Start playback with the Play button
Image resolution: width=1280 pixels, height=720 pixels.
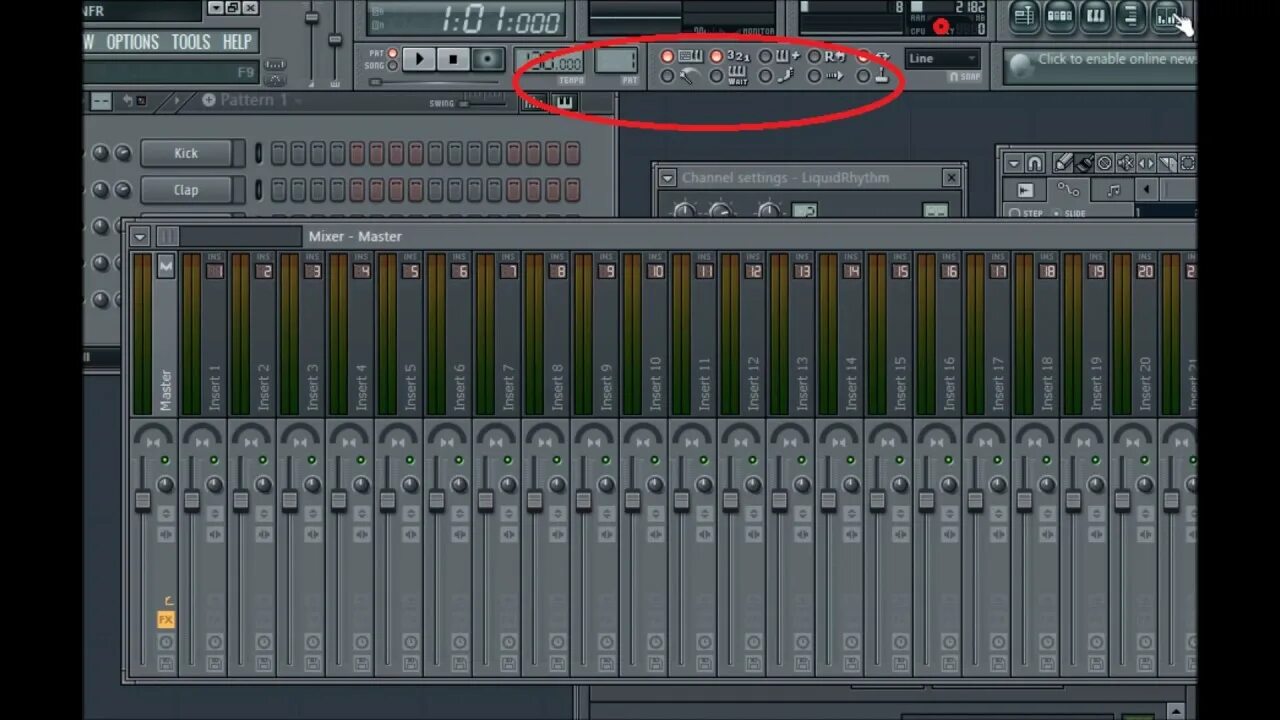click(419, 59)
